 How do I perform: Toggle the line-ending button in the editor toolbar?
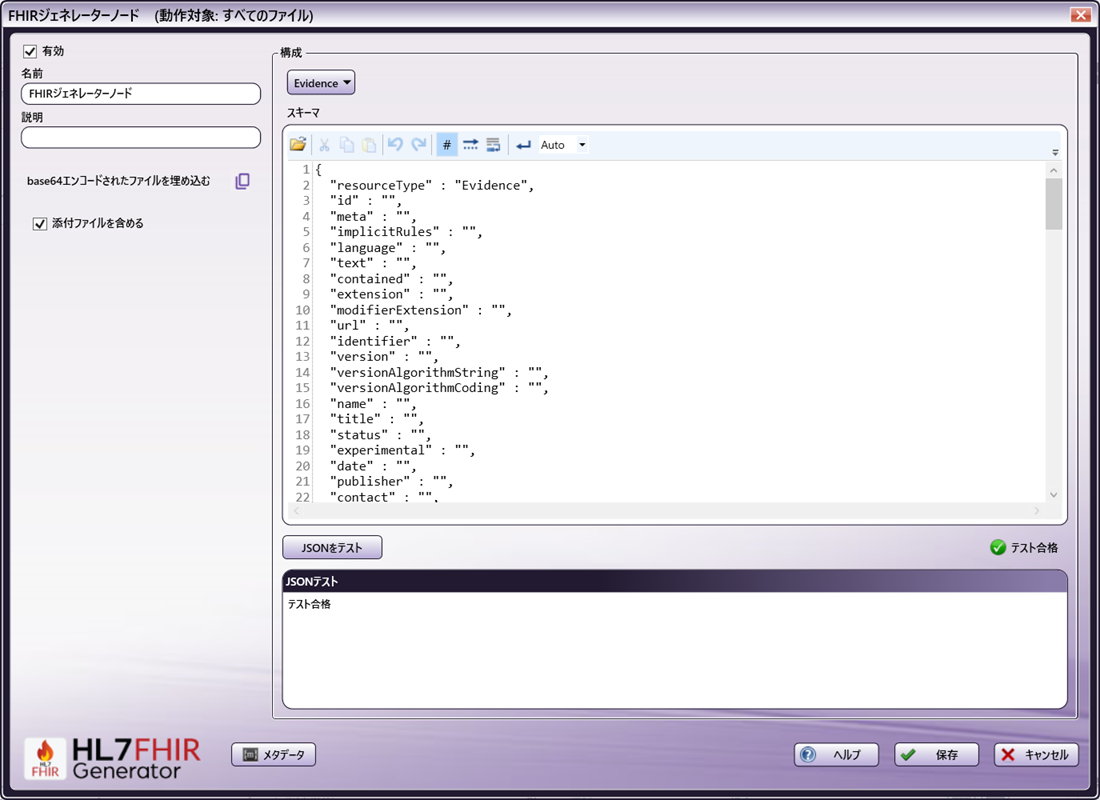(521, 144)
